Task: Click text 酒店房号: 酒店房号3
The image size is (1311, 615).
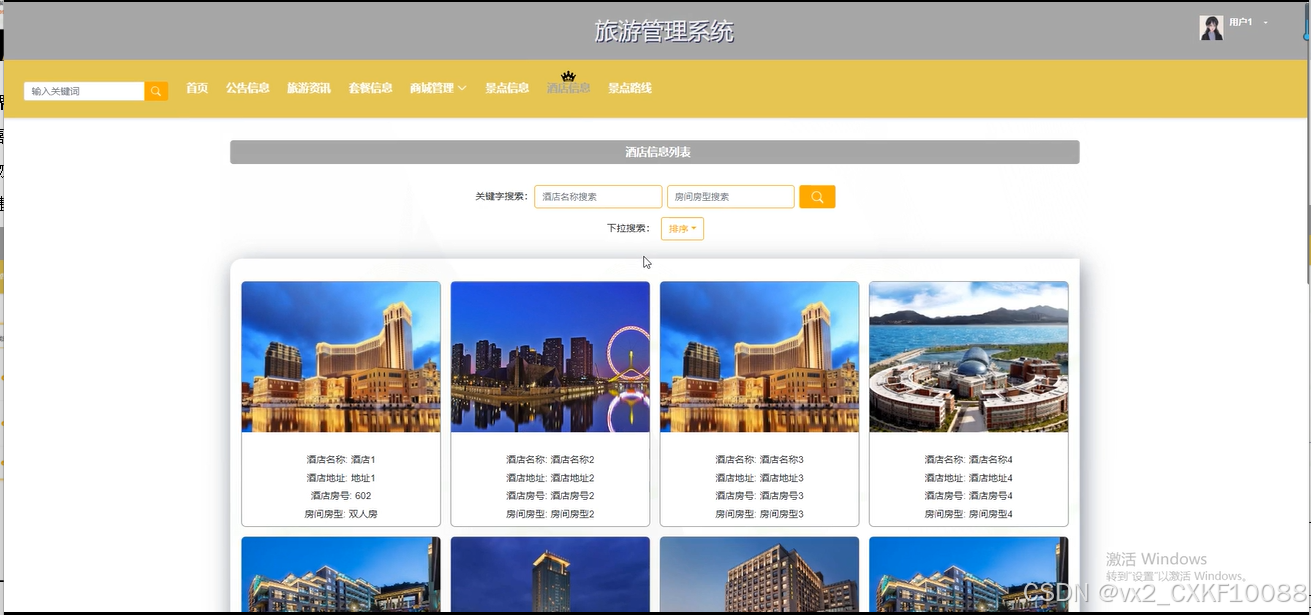Action: click(x=759, y=496)
